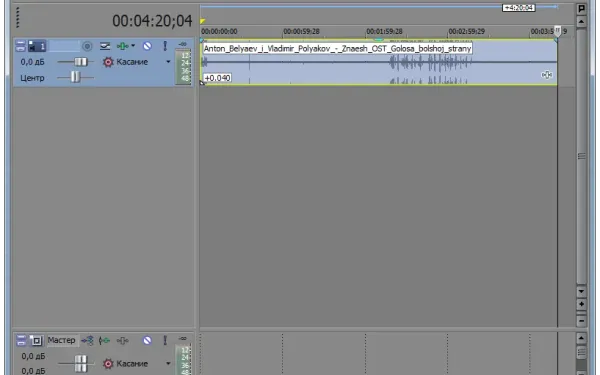Select the audio clip Anton_Belyaev on timeline

tap(379, 62)
